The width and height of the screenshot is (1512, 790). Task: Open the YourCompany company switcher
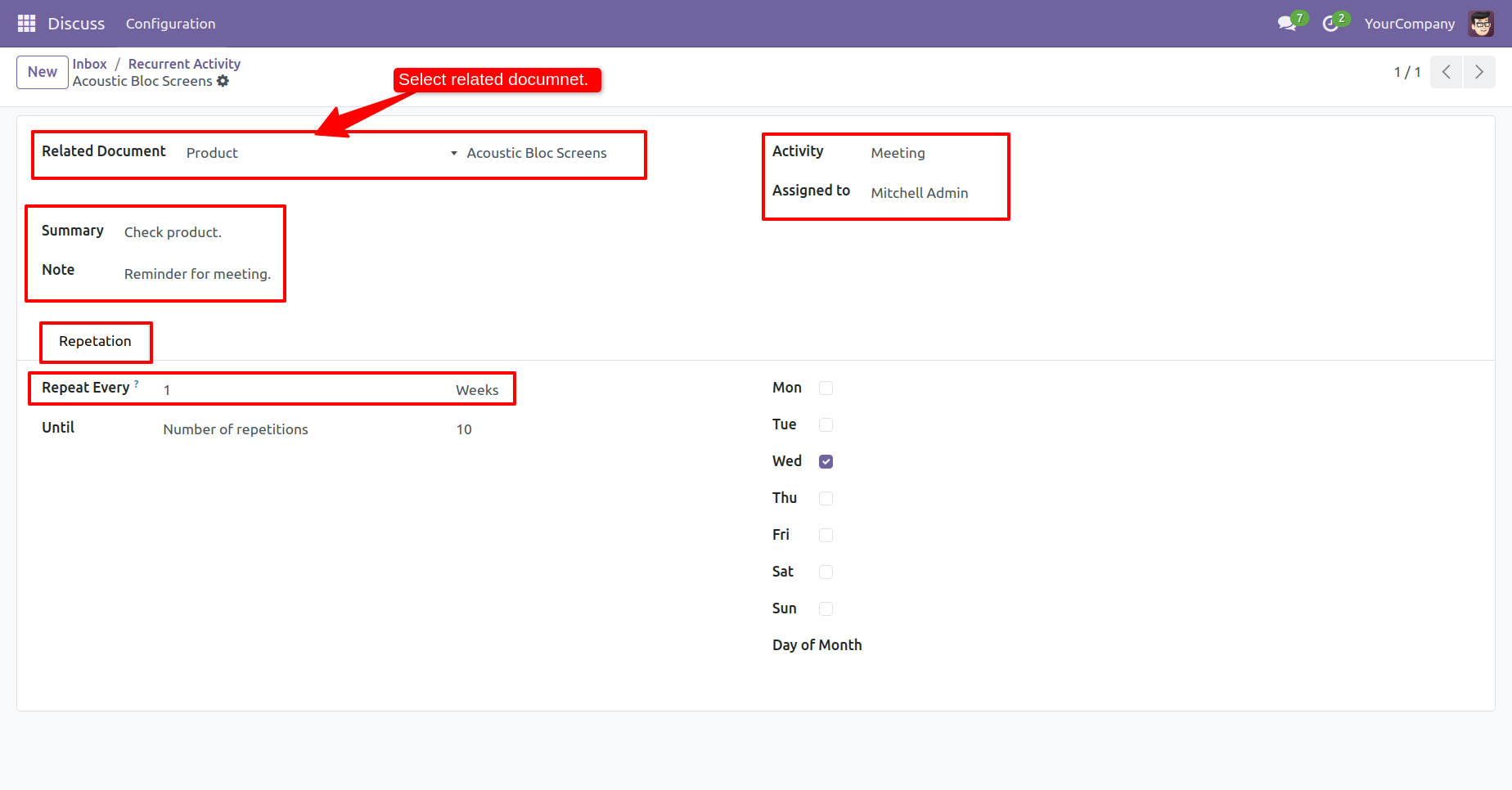click(1409, 24)
